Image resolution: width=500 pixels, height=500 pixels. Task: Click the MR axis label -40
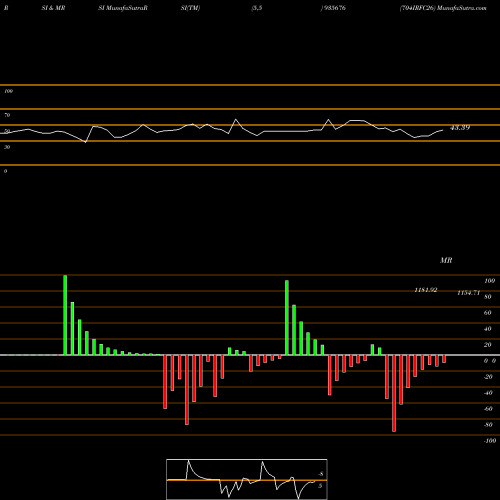click(x=488, y=393)
